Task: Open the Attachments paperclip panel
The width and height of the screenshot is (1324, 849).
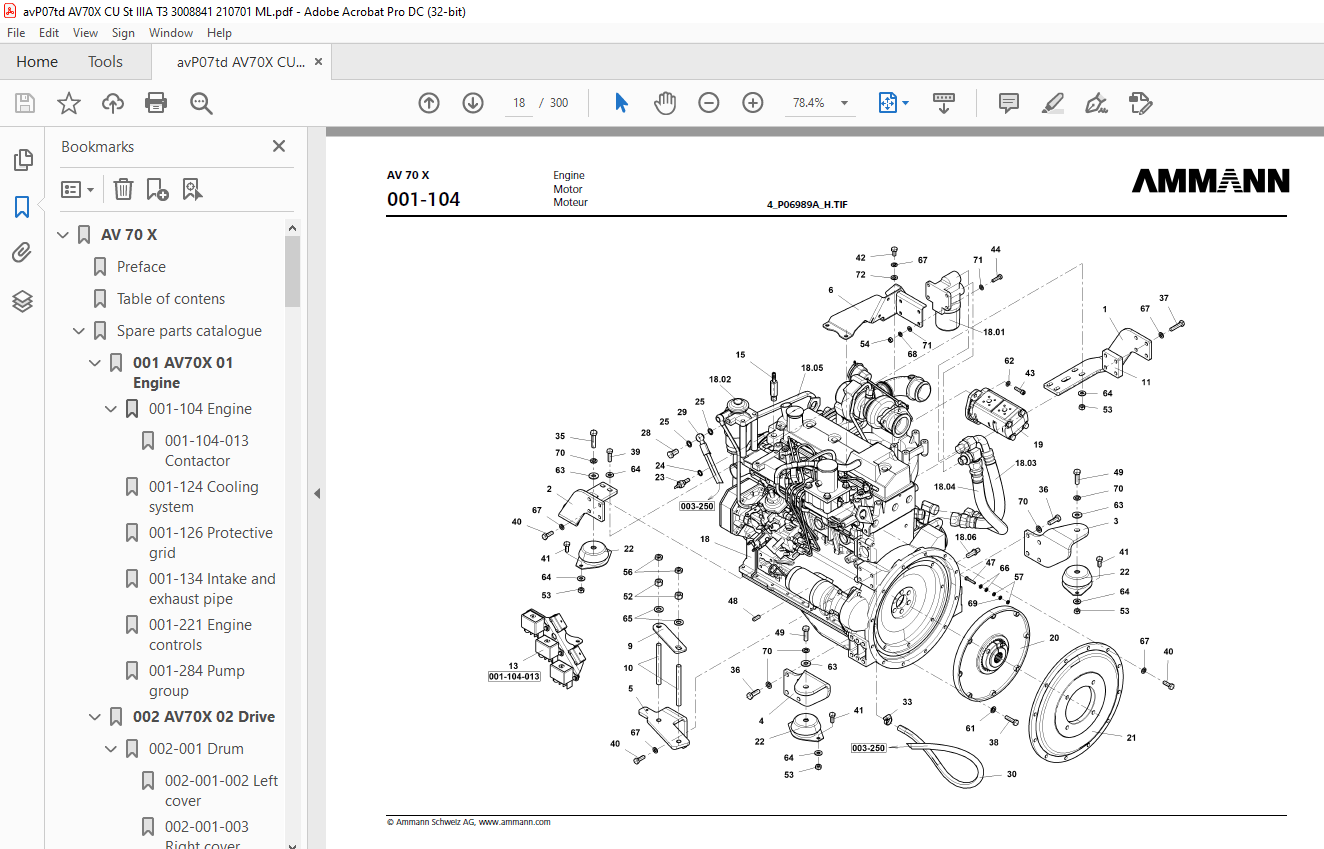Action: [22, 254]
